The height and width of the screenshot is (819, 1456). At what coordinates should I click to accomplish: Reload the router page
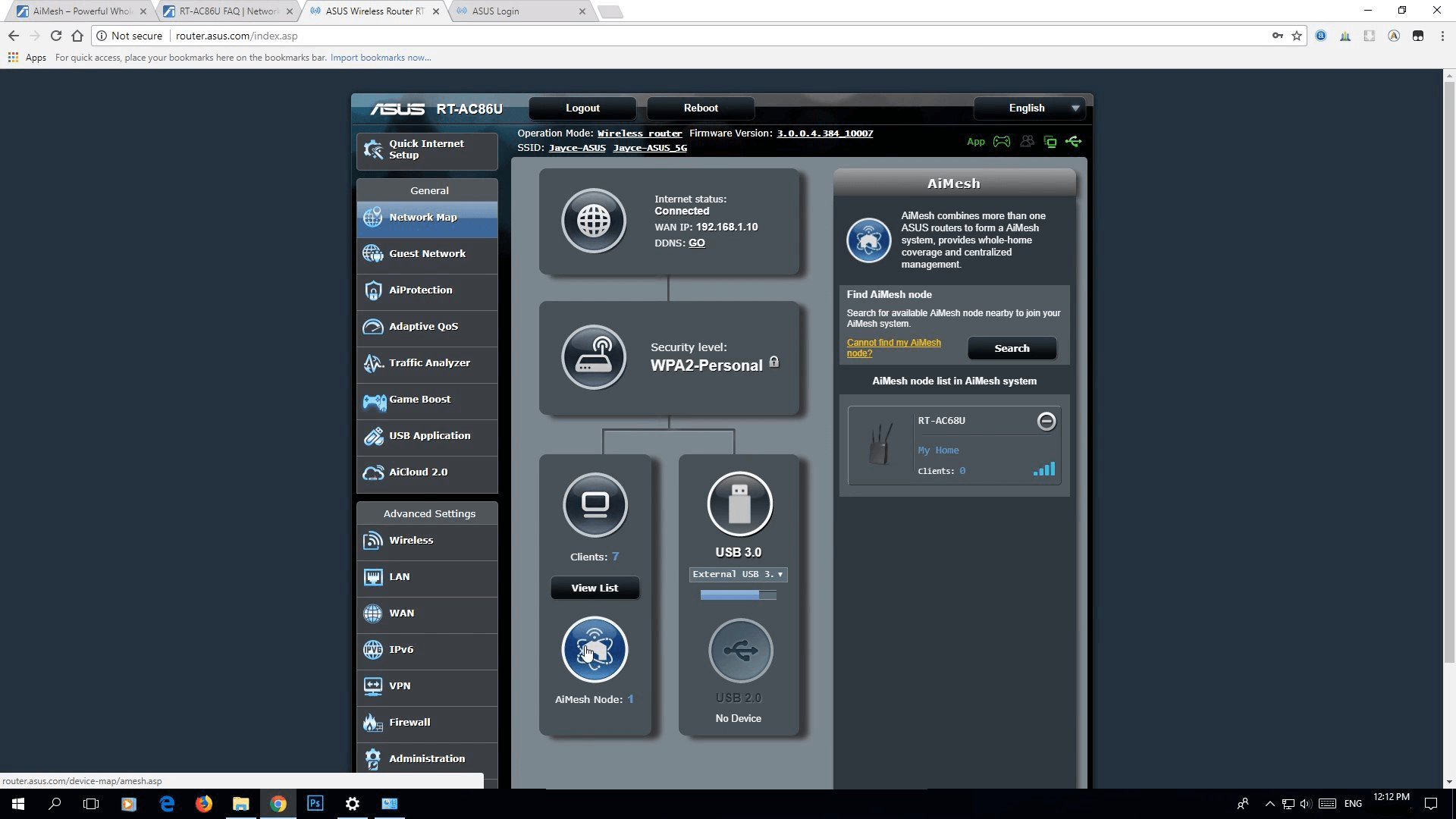point(55,36)
